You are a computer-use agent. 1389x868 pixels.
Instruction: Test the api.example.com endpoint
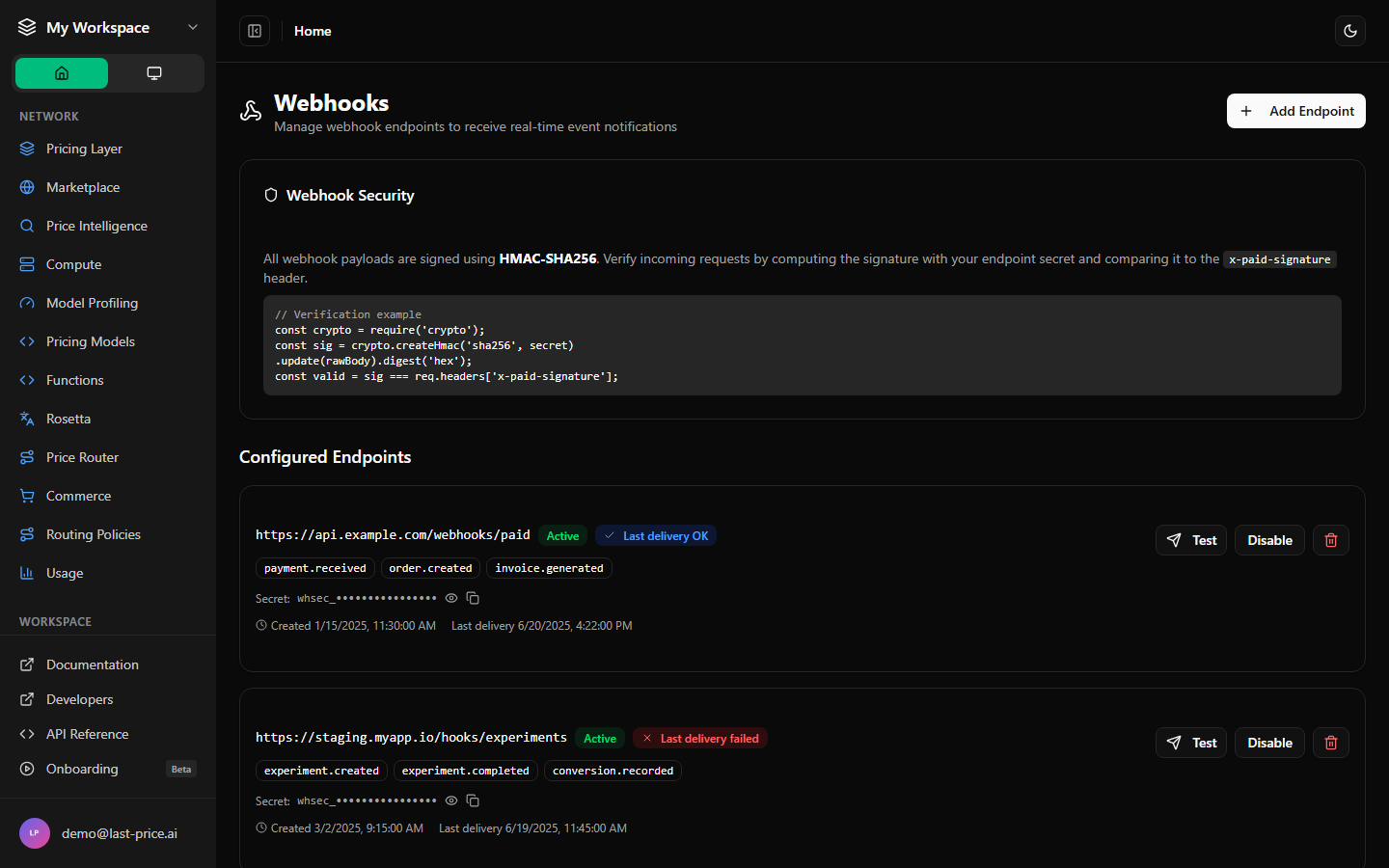pos(1191,540)
